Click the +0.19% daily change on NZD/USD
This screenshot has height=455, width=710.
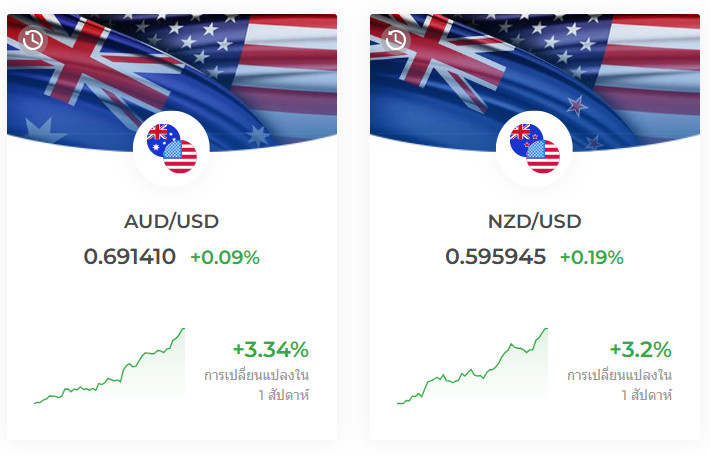pyautogui.click(x=591, y=258)
